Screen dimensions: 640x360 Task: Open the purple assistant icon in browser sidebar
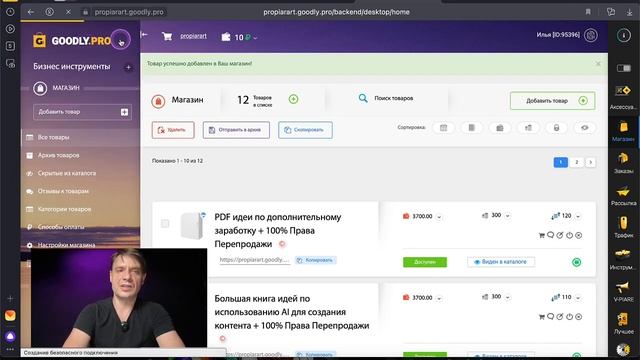pyautogui.click(x=10, y=336)
